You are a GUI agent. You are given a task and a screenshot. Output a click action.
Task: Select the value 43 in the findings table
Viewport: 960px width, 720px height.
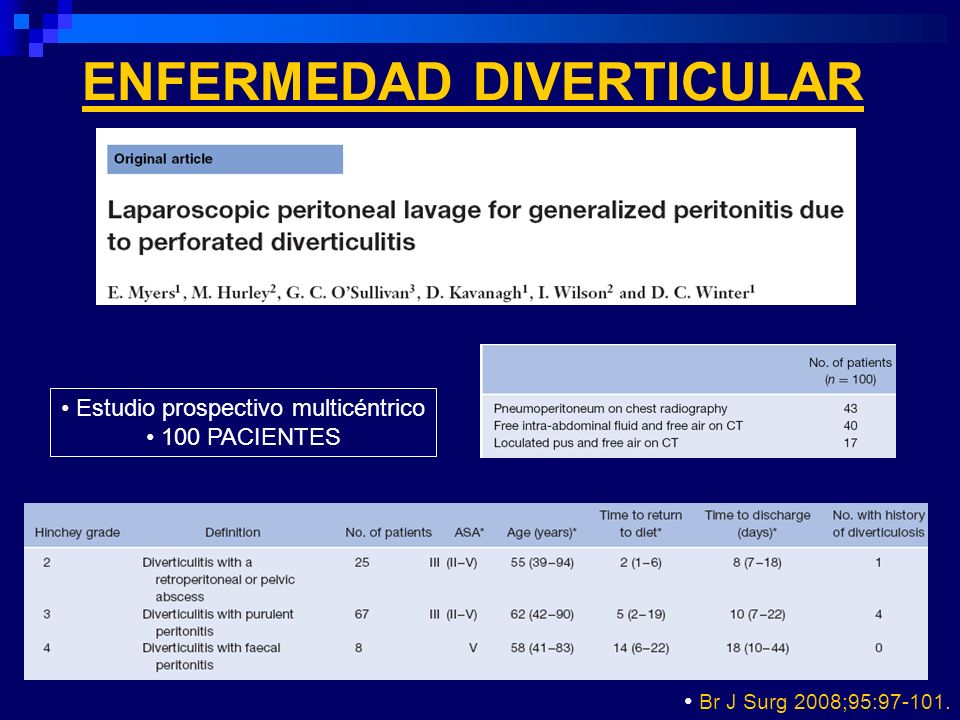pos(850,408)
